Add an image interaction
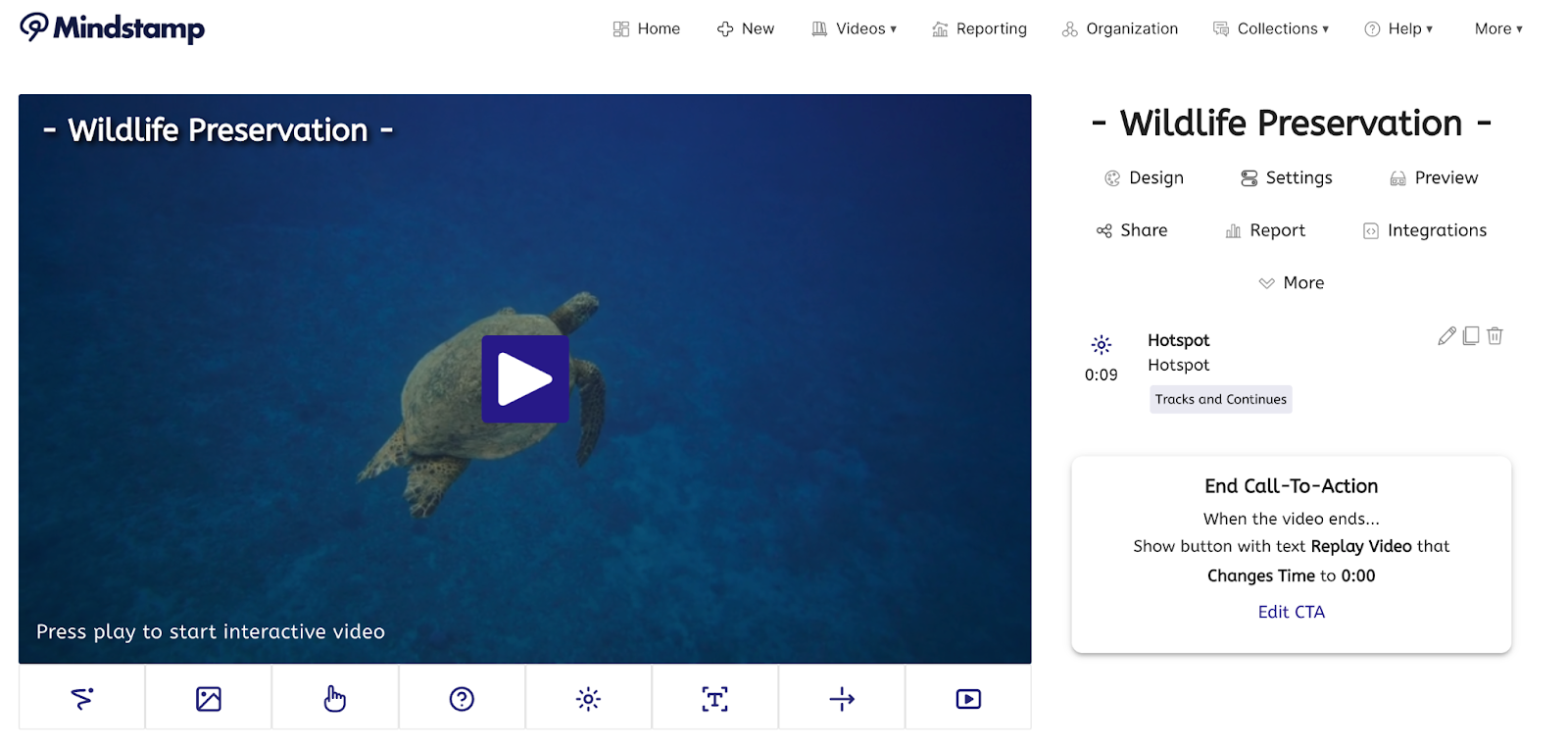Screen dimensions: 1568x748 [209, 698]
